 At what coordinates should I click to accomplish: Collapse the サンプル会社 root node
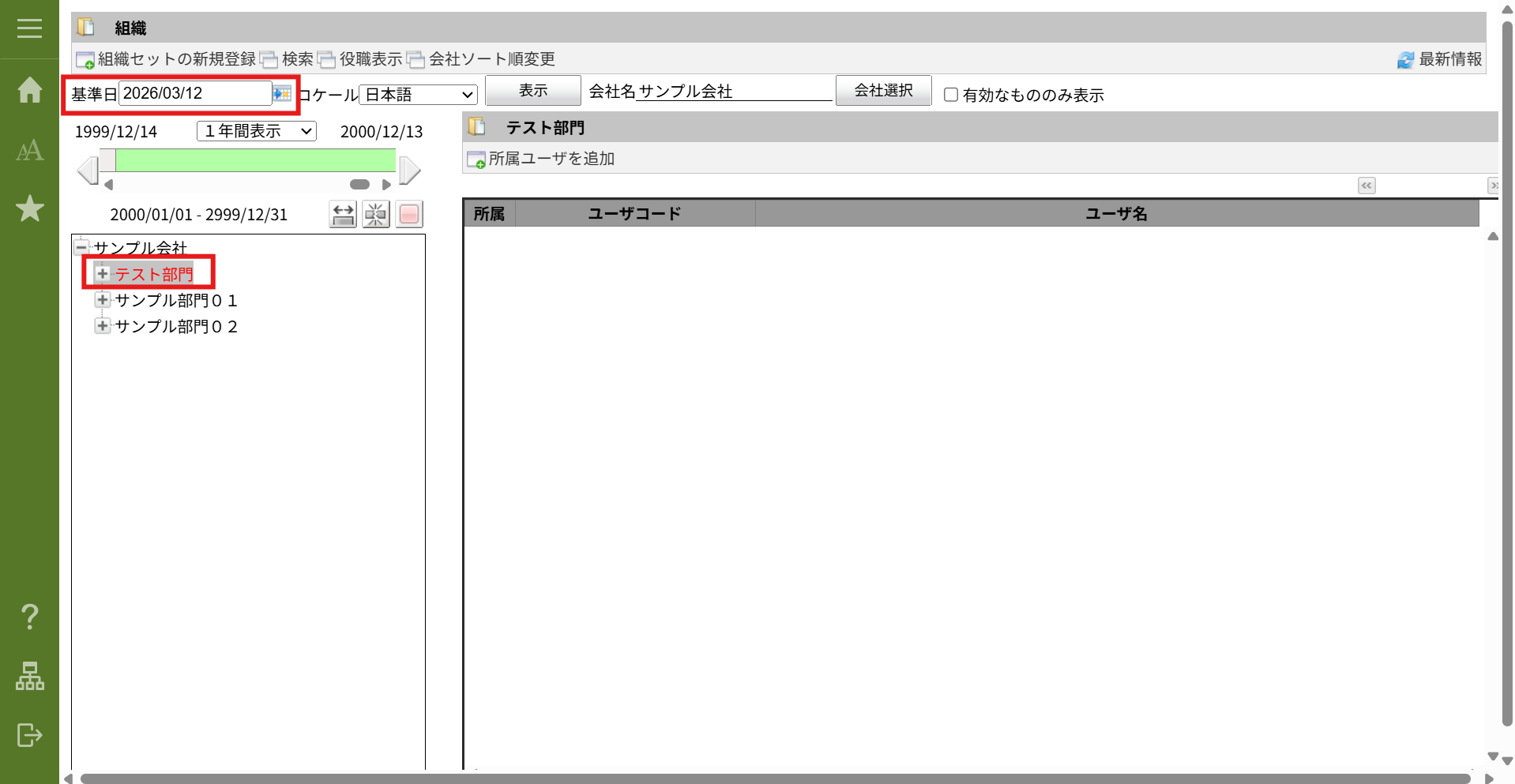tap(81, 247)
